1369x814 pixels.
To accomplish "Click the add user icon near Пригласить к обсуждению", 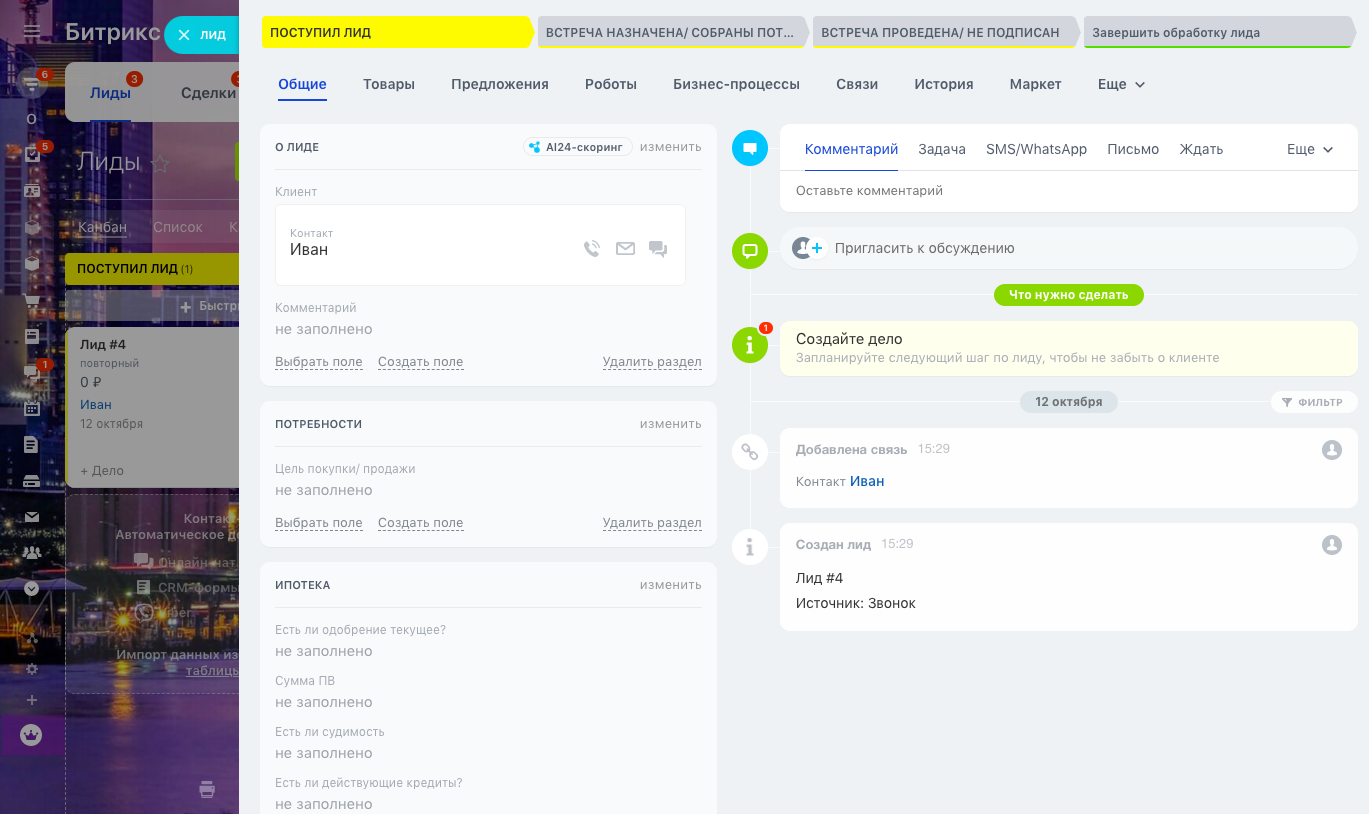I will (x=806, y=248).
